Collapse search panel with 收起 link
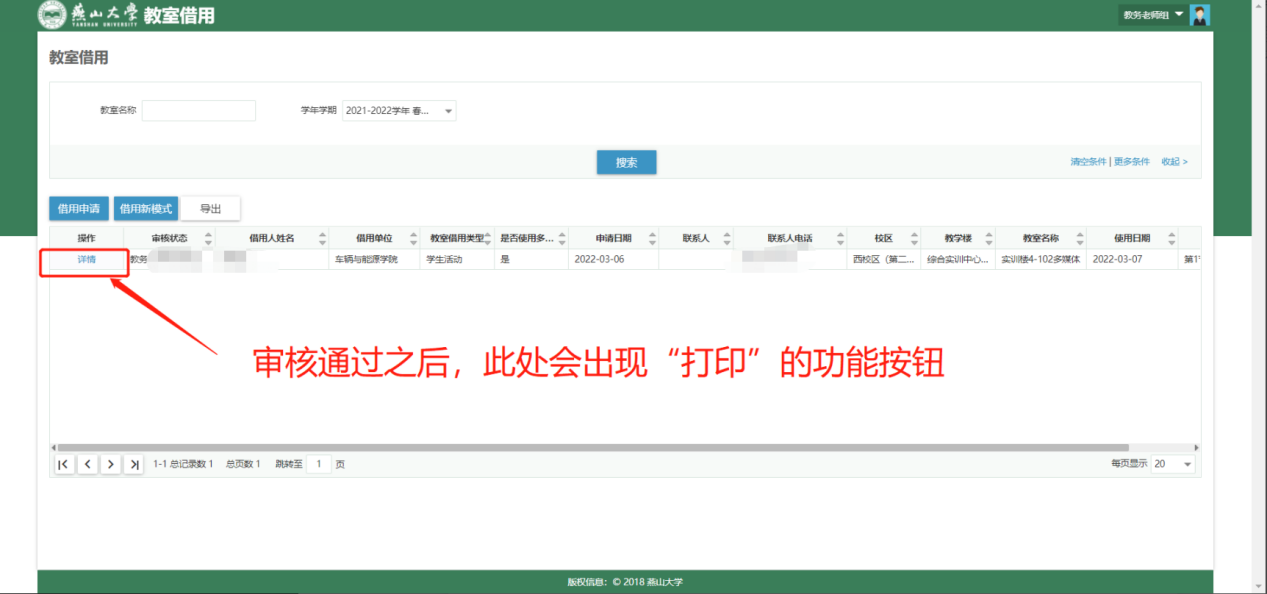1267x594 pixels. click(1174, 162)
